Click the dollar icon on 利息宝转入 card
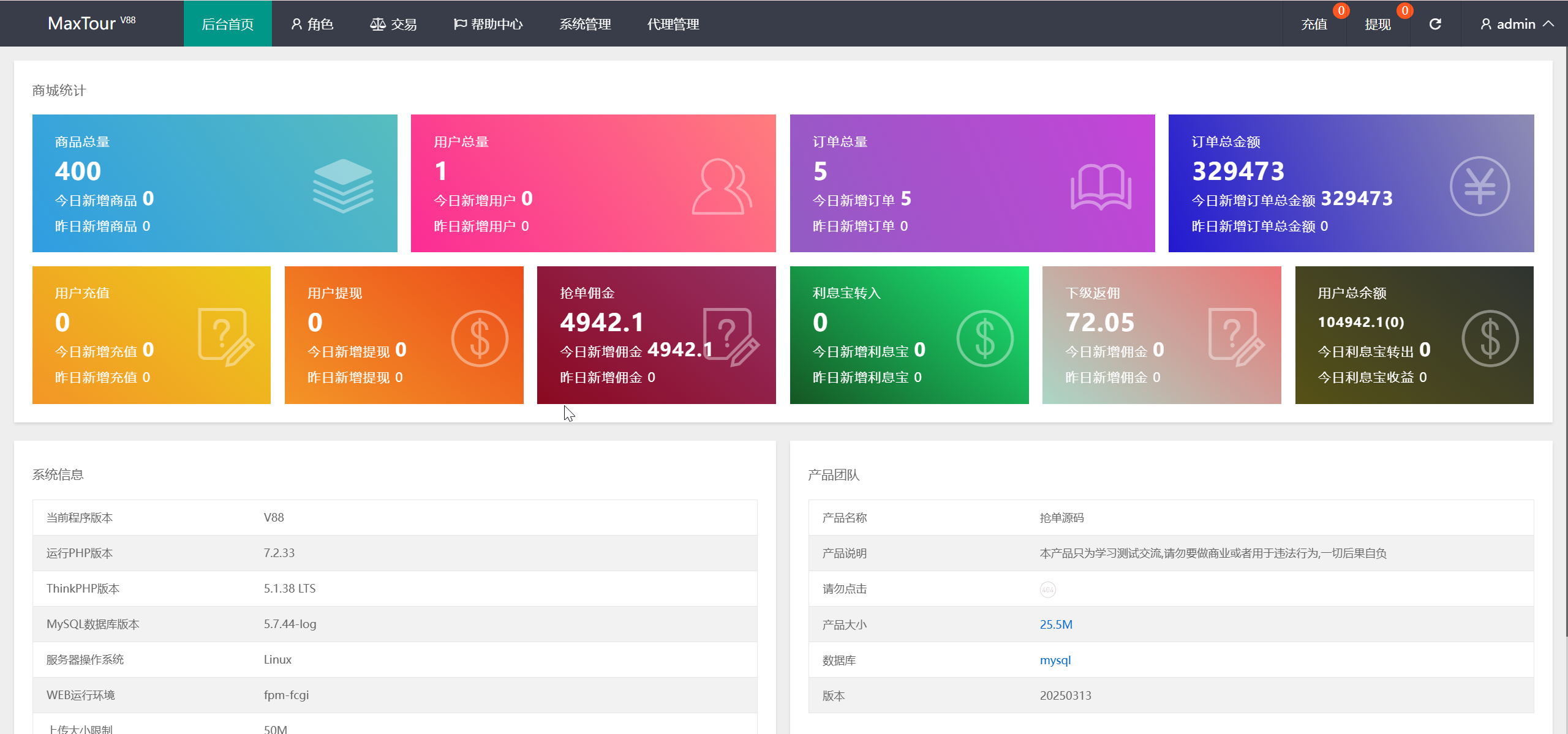This screenshot has width=1568, height=734. point(985,338)
